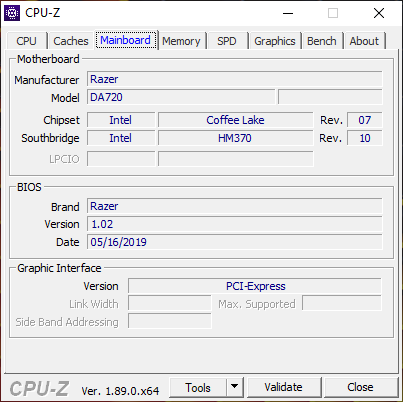Close window with title bar X

coord(379,13)
